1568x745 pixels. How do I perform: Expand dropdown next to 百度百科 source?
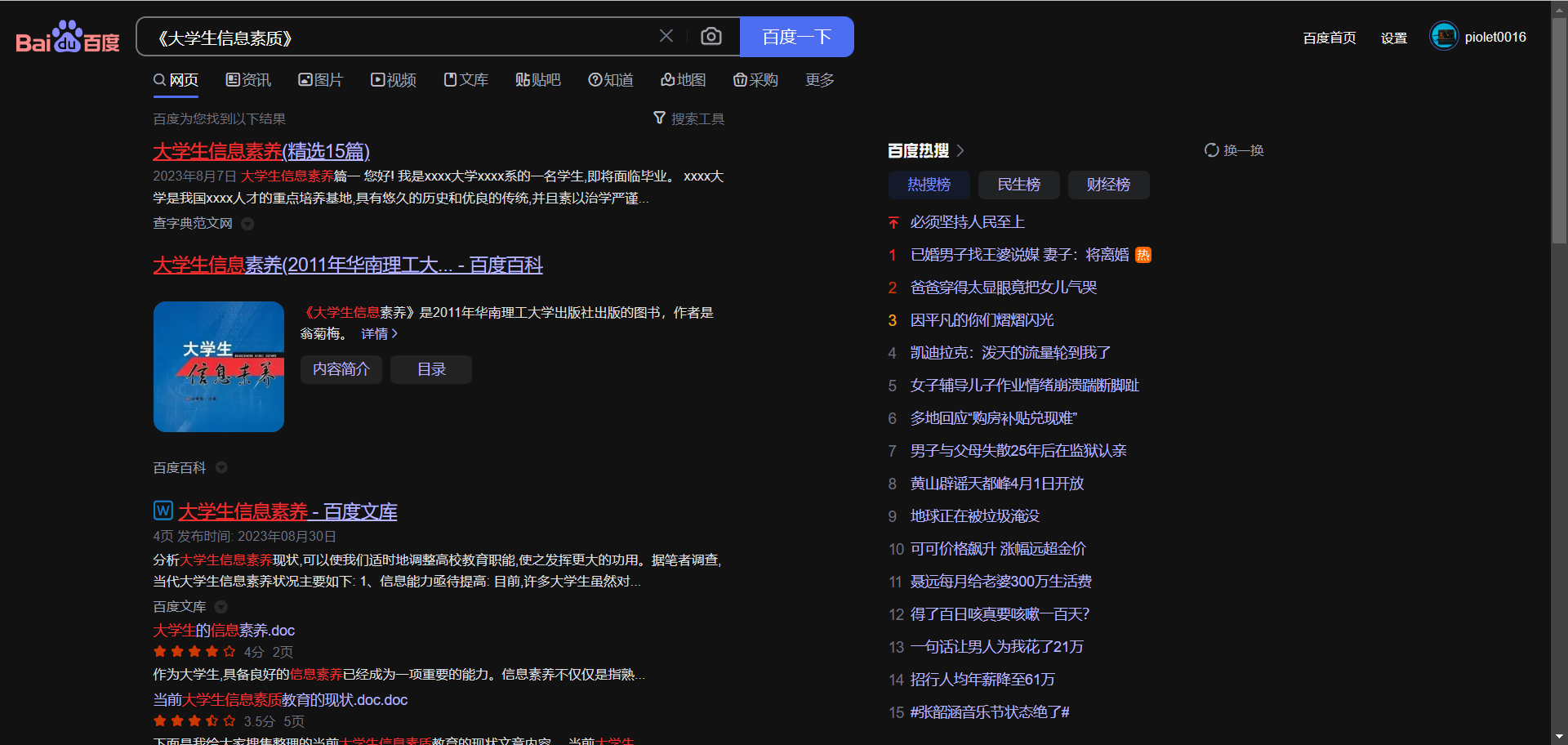click(x=221, y=468)
